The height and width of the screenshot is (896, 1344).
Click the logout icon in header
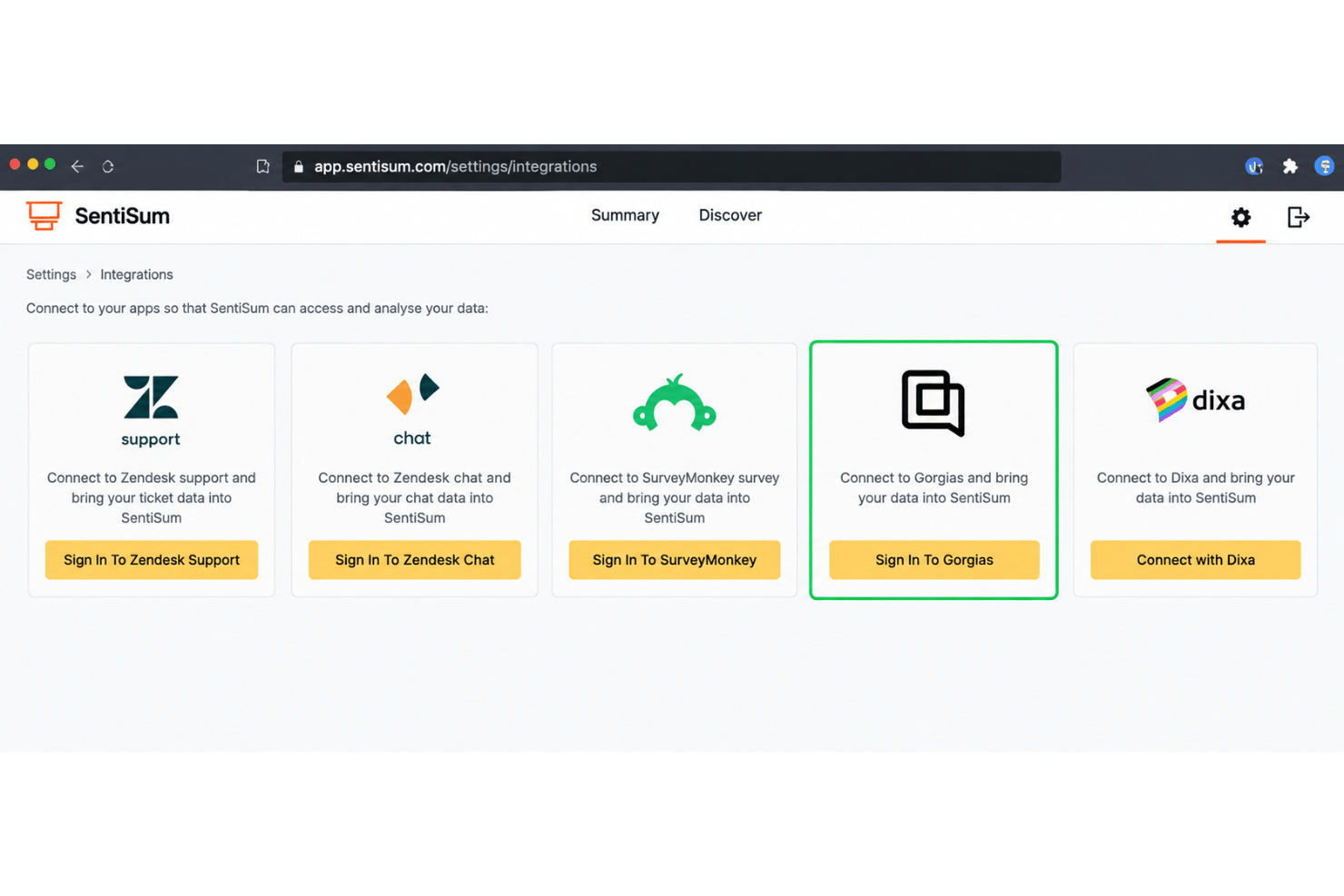[x=1299, y=217]
